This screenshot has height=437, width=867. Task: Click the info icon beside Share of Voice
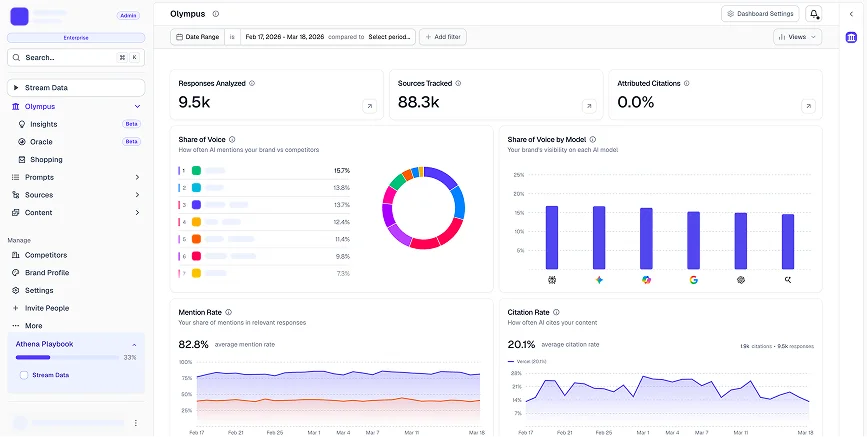[233, 140]
